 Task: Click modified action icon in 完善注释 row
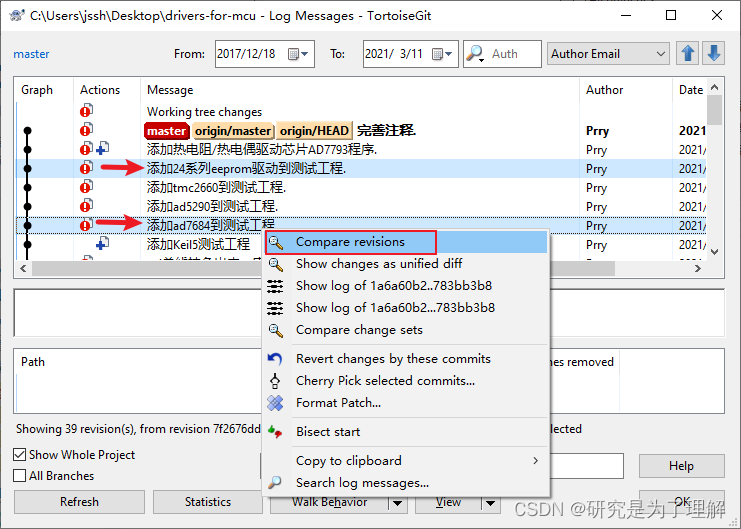86,130
